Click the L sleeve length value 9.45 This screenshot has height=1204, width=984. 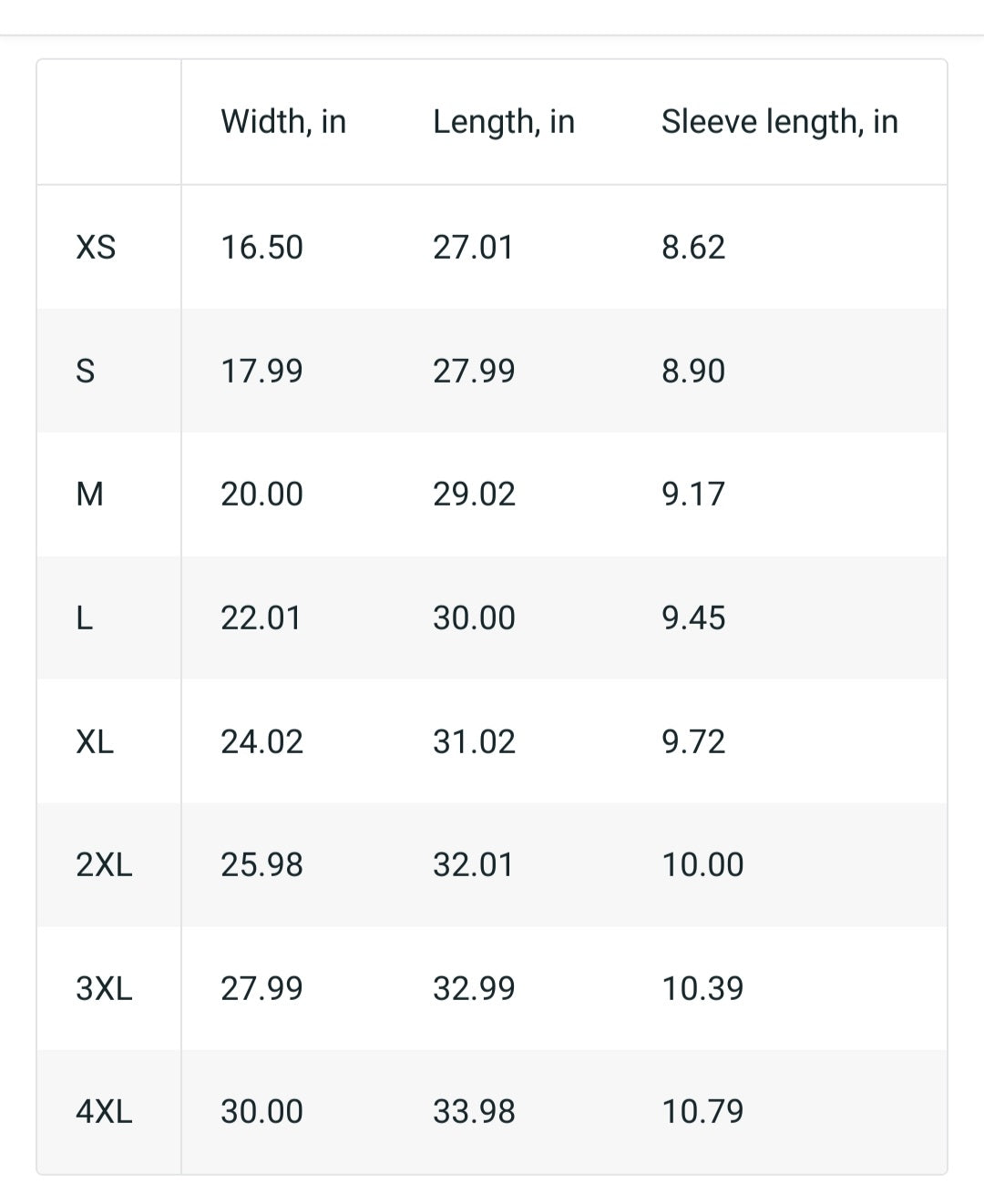coord(693,617)
